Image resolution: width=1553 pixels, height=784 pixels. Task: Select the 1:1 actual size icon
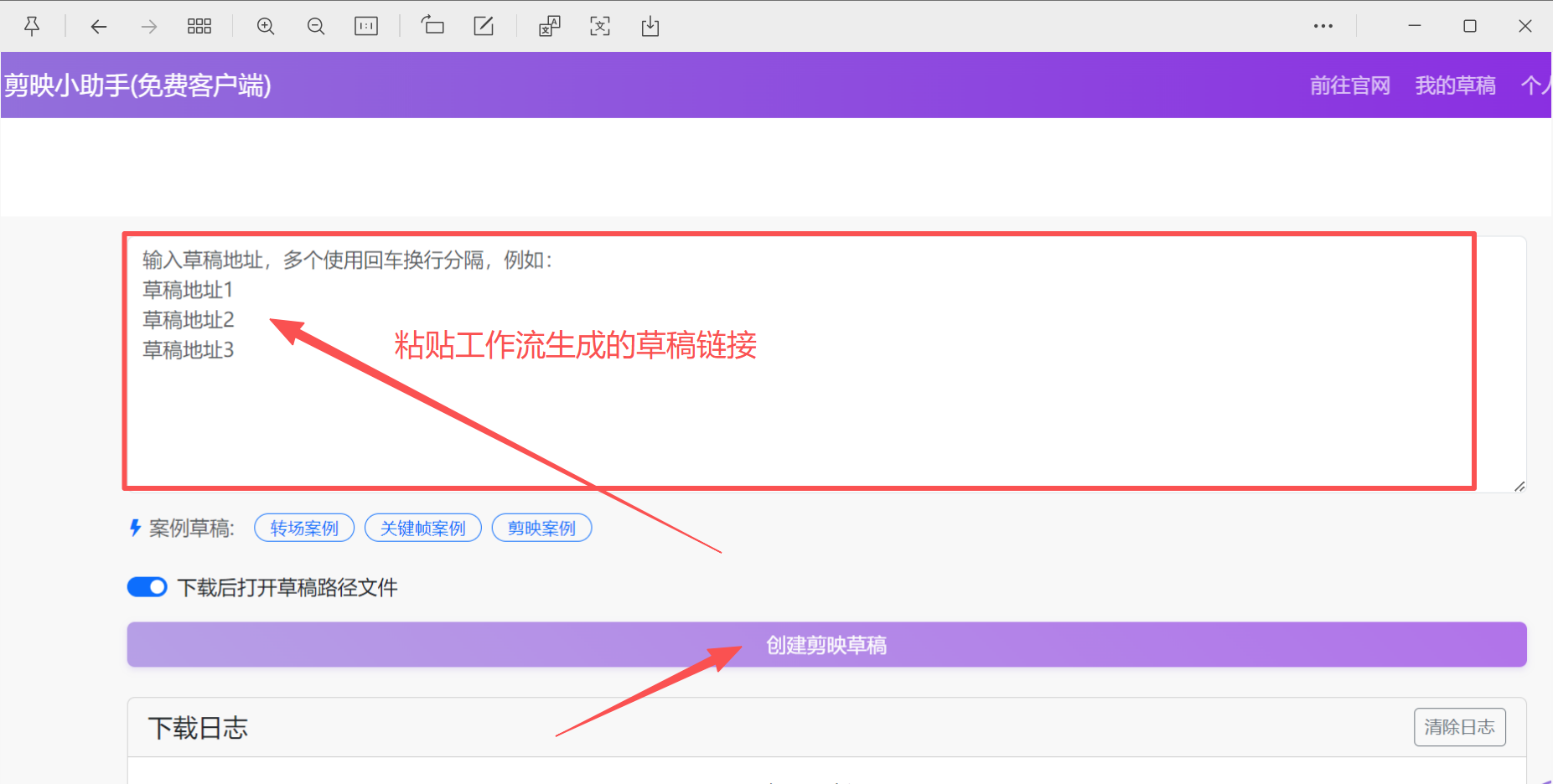tap(366, 26)
